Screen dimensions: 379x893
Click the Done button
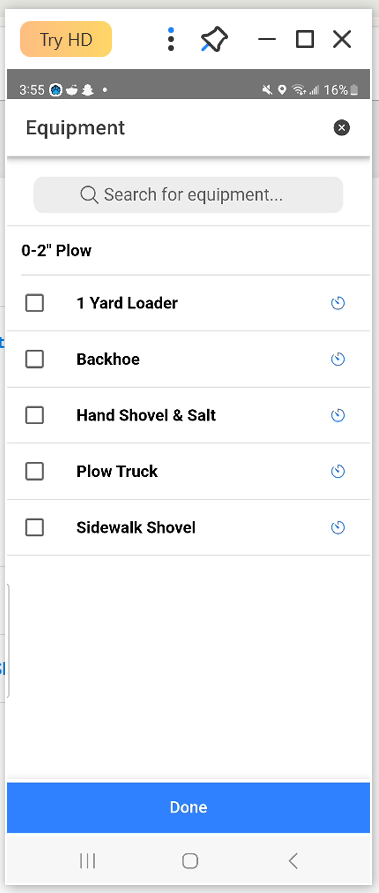pyautogui.click(x=189, y=808)
